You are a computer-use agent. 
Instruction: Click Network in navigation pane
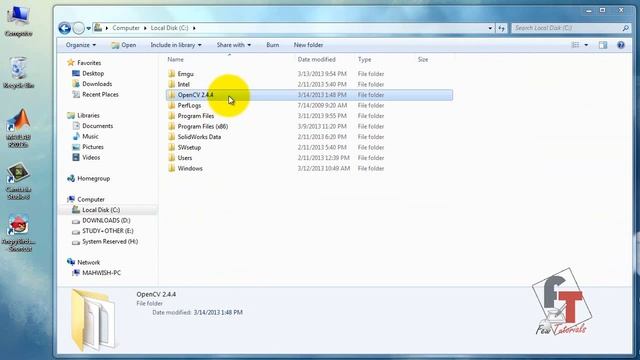click(x=89, y=262)
